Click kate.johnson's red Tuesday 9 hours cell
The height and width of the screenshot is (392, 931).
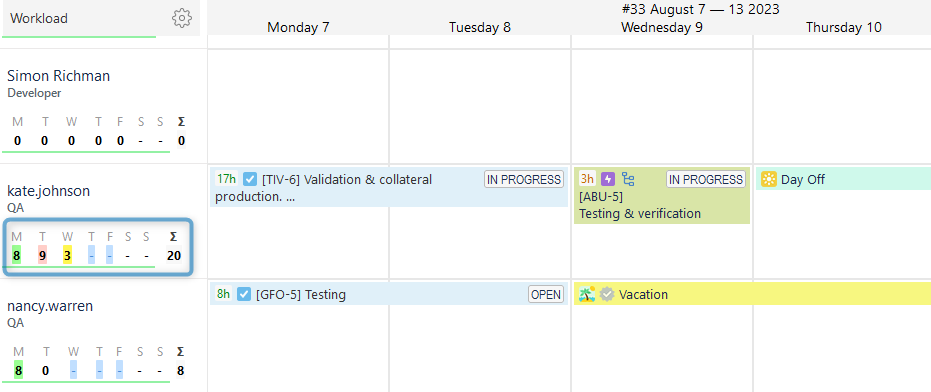42,255
